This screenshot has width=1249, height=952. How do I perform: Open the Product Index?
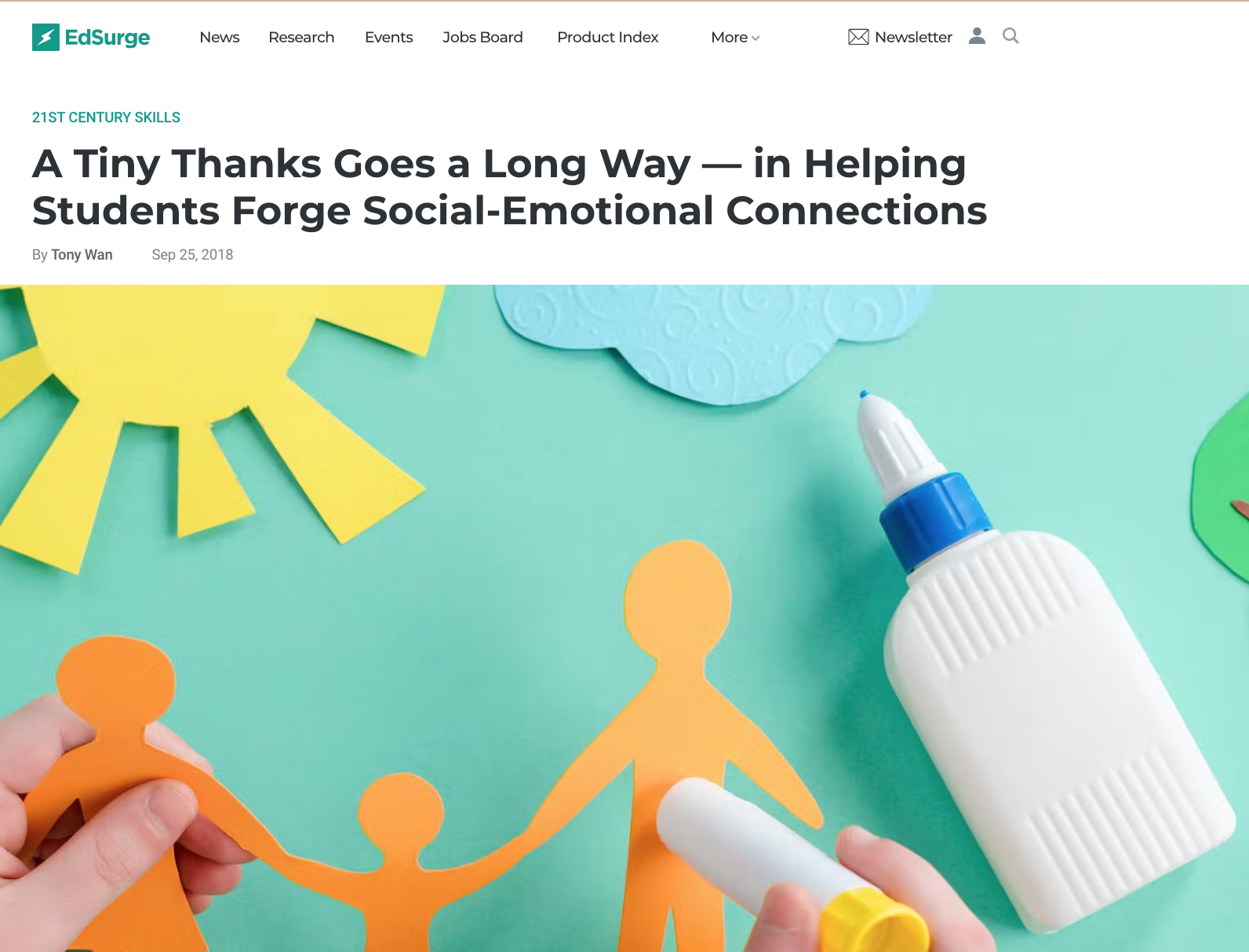[x=608, y=37]
